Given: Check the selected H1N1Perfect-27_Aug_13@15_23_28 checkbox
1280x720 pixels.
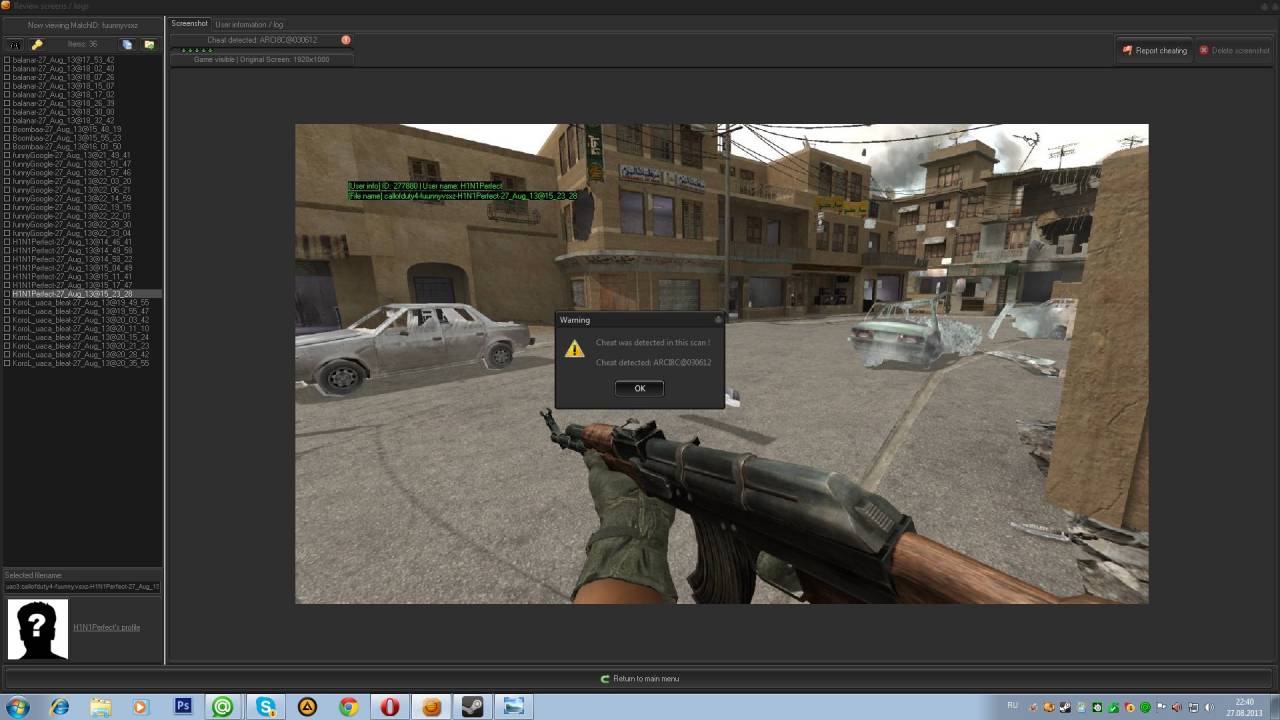Looking at the screenshot, I should point(7,294).
